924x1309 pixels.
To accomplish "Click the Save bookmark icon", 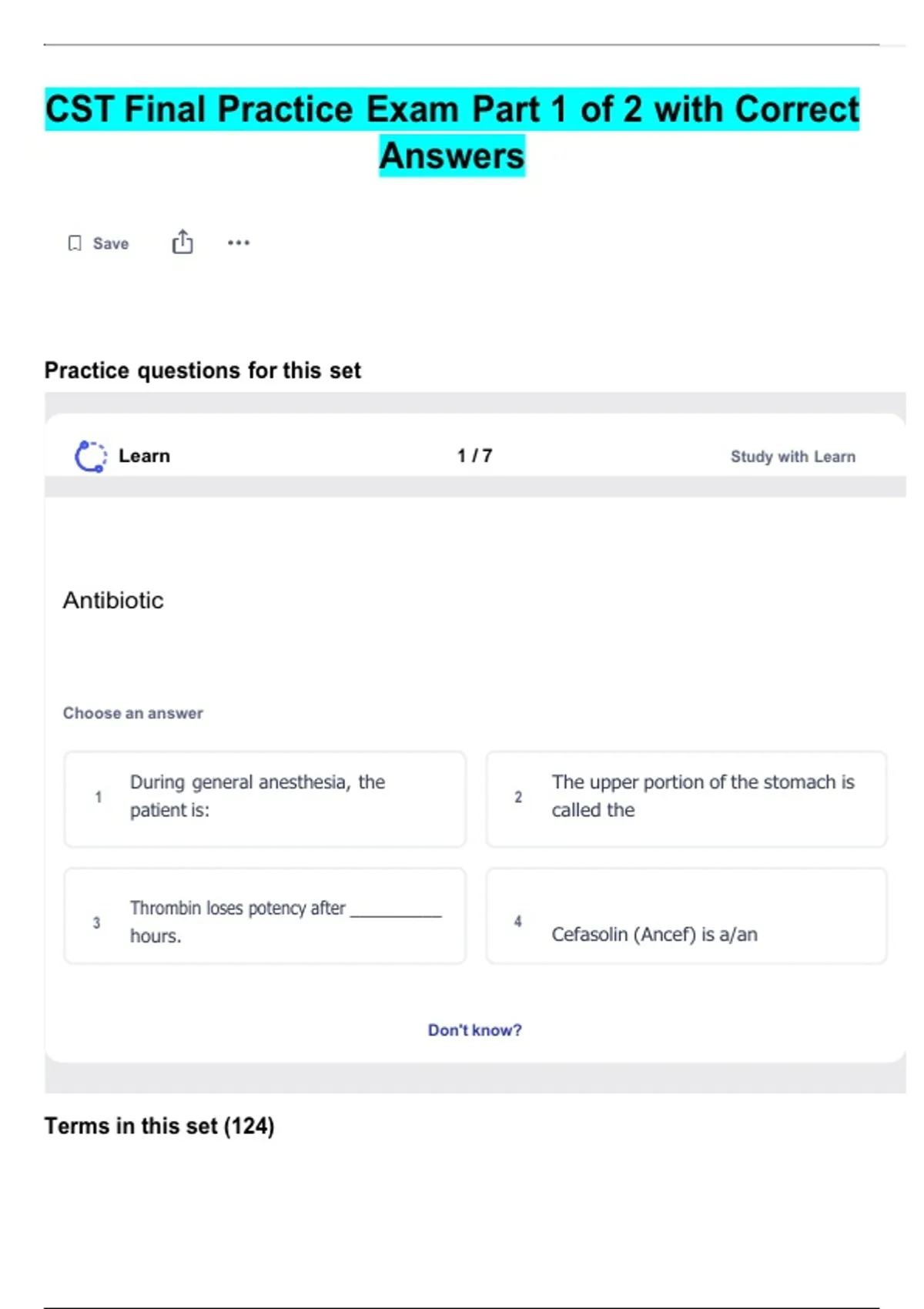I will pyautogui.click(x=75, y=243).
